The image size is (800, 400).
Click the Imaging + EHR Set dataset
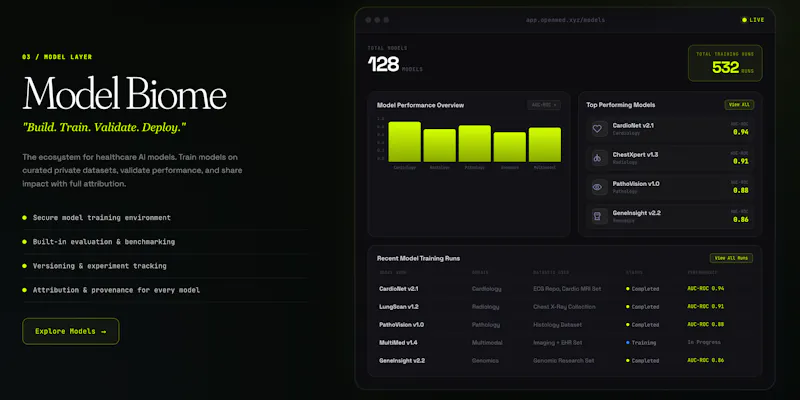558,343
